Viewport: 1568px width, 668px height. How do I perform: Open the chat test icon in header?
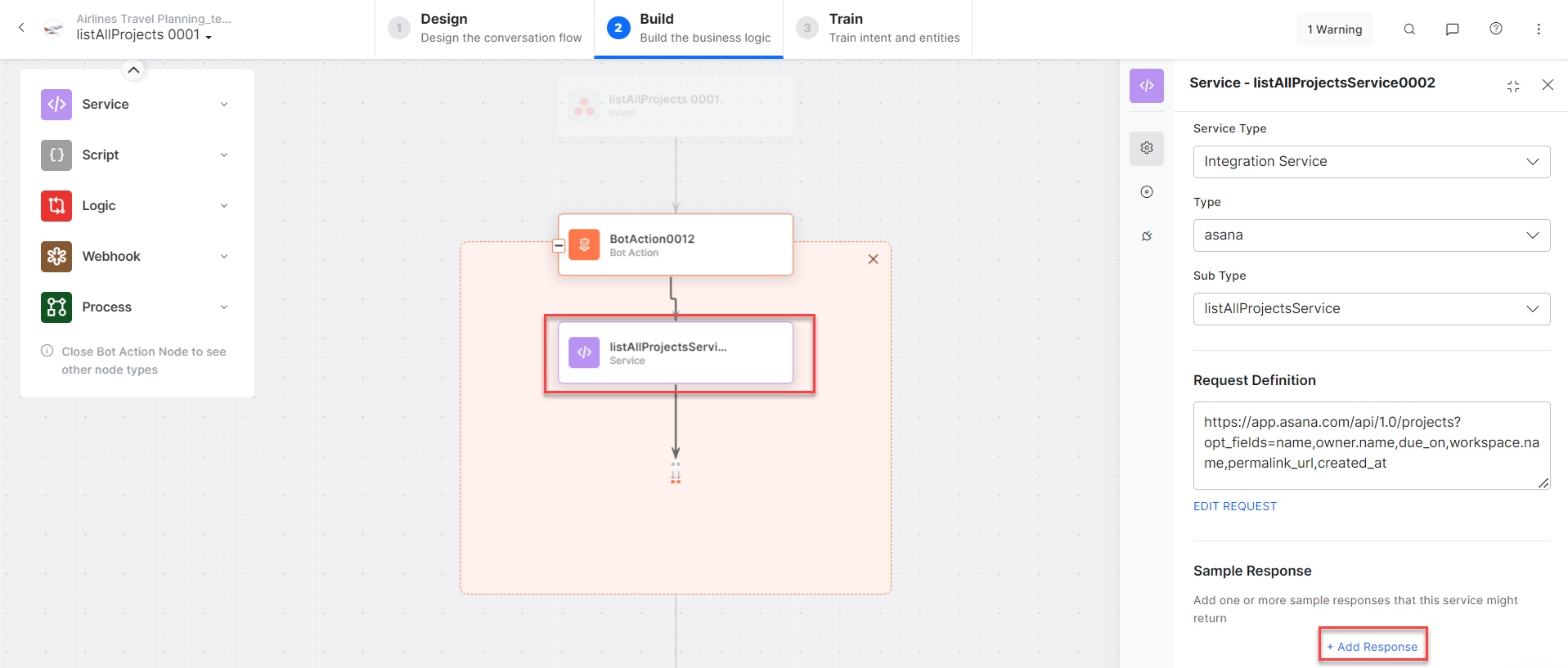pyautogui.click(x=1453, y=29)
